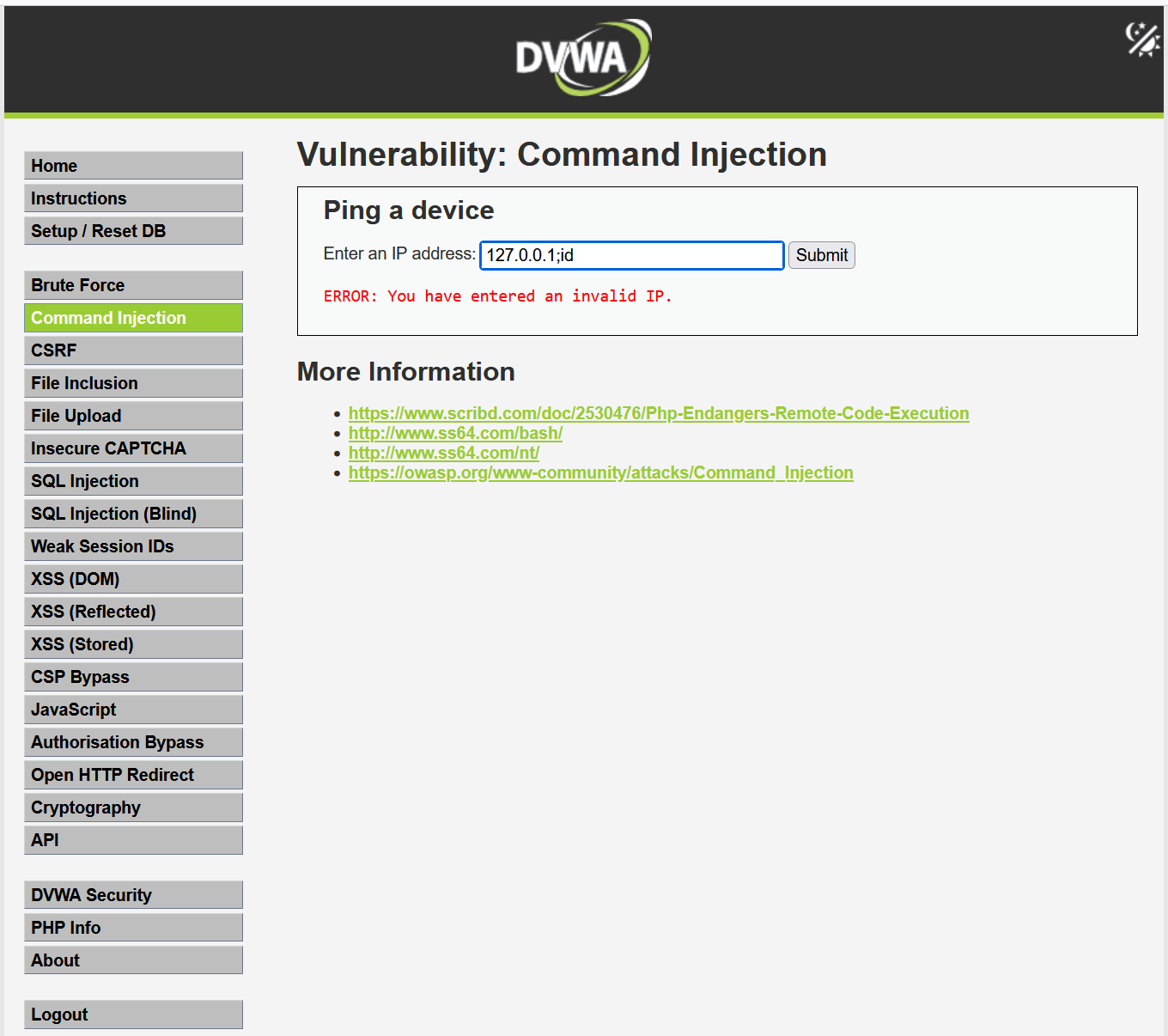
Task: Open the Instructions page
Action: pyautogui.click(x=133, y=198)
